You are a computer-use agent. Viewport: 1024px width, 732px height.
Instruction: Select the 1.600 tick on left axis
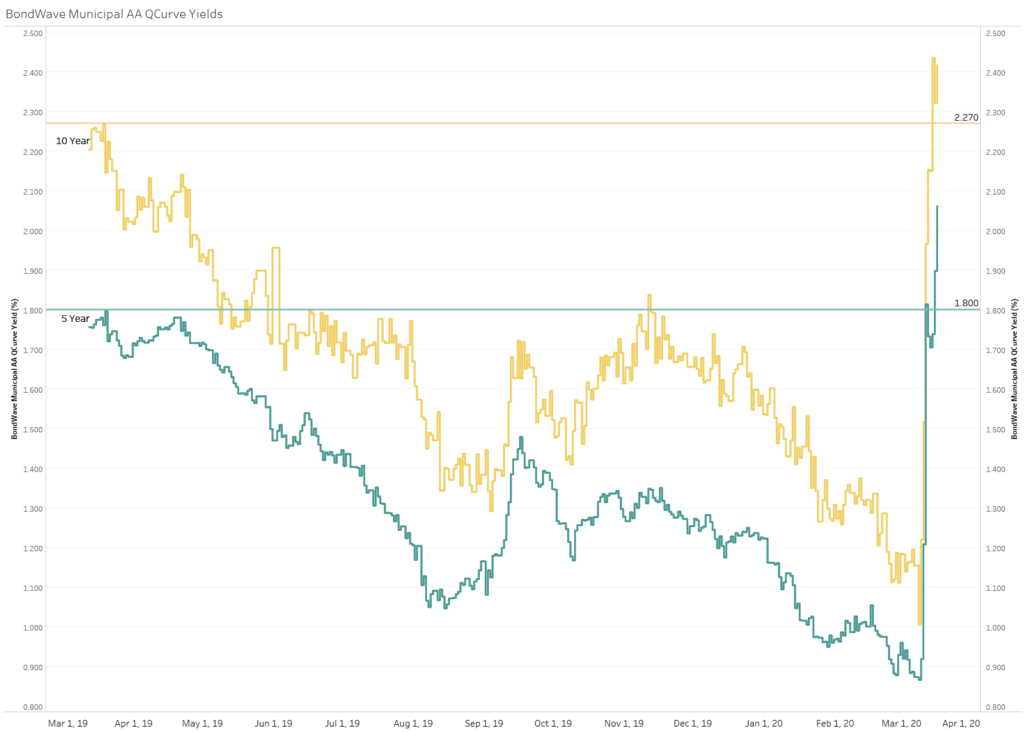click(x=33, y=390)
